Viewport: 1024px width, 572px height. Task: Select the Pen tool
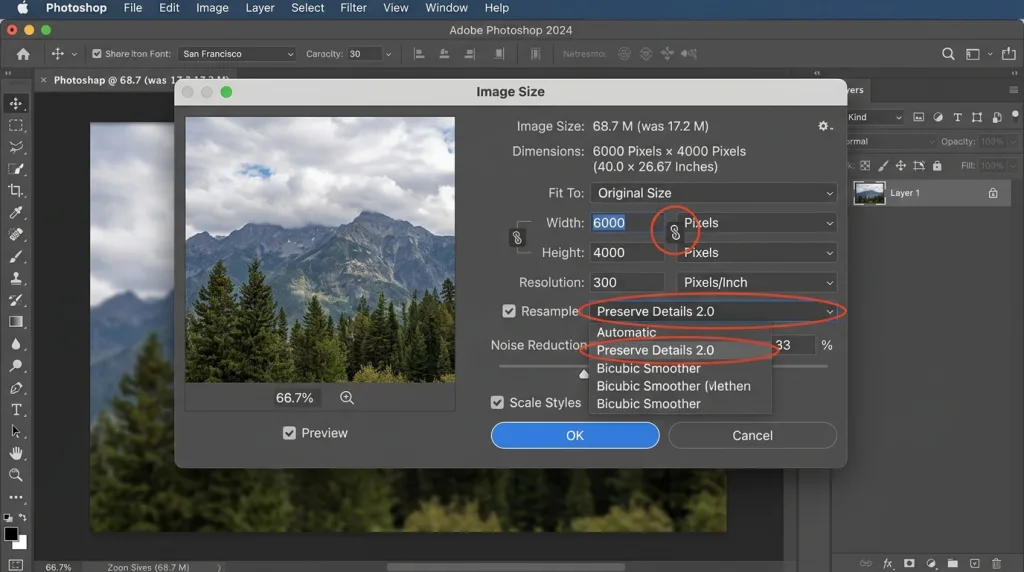pyautogui.click(x=16, y=388)
